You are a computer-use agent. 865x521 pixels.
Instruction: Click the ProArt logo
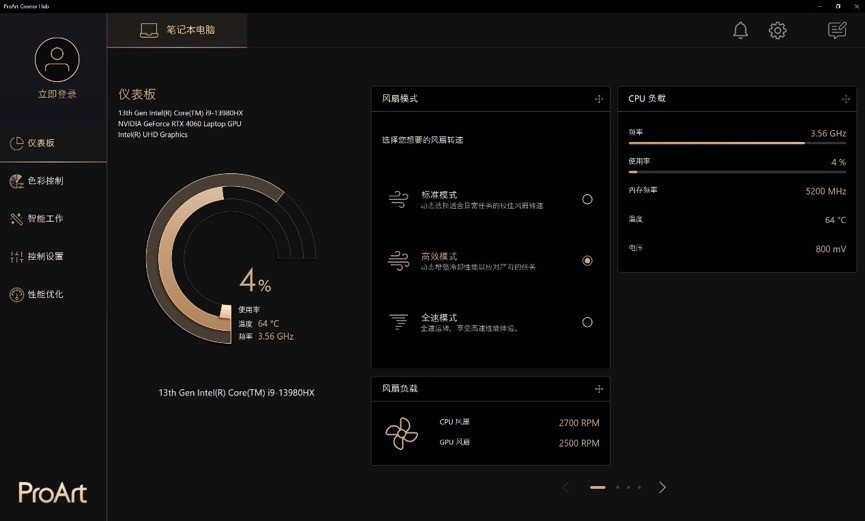(52, 493)
